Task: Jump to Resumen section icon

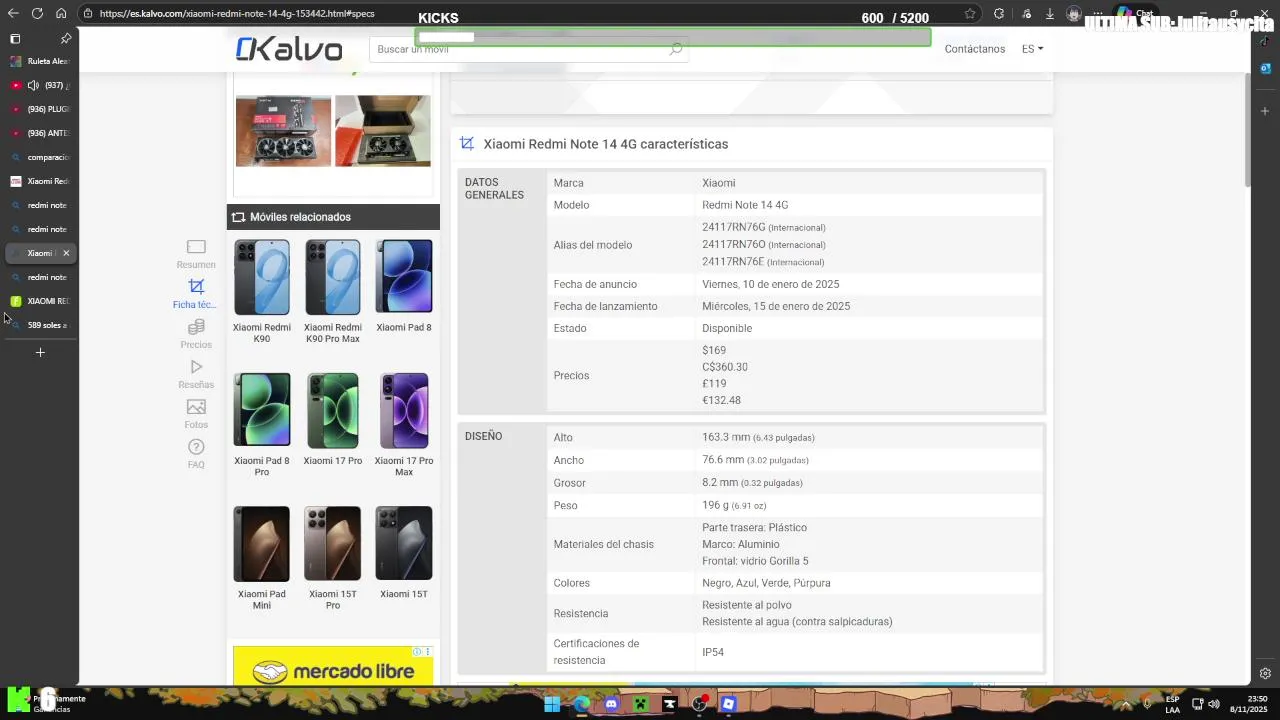Action: click(x=196, y=247)
